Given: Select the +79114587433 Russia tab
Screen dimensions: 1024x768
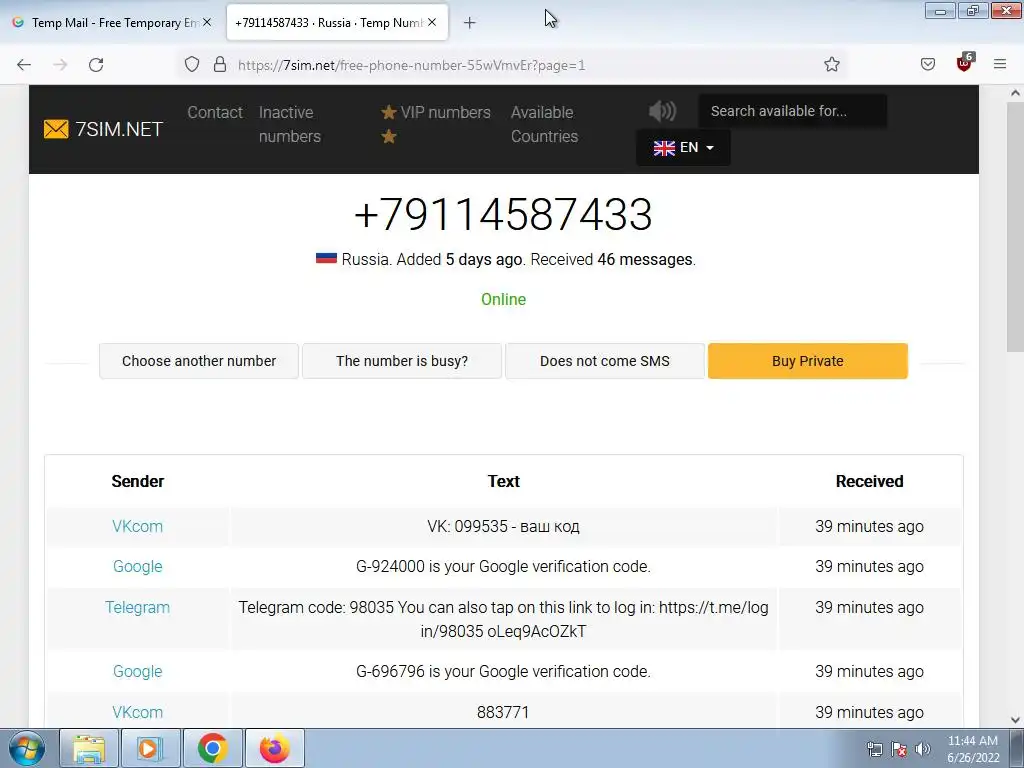Looking at the screenshot, I should point(337,23).
